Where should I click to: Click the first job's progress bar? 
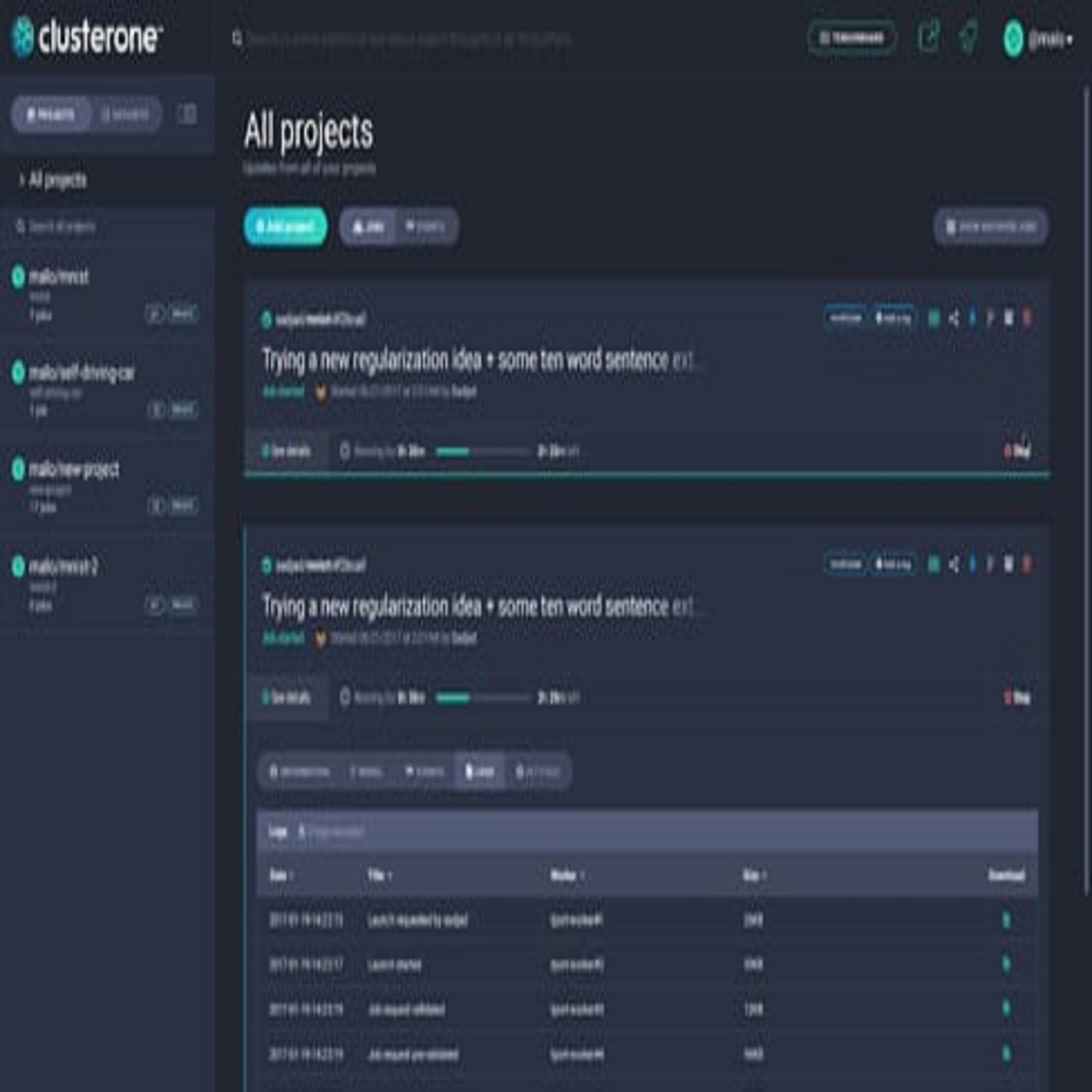482,451
